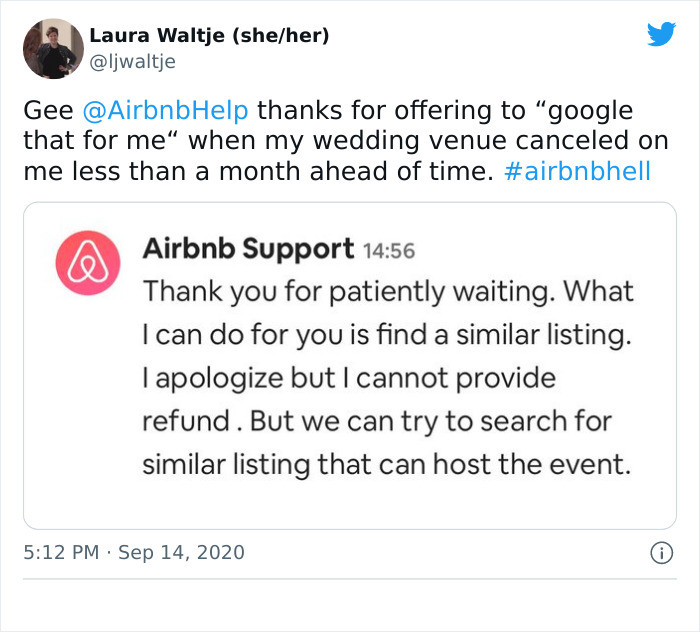Image resolution: width=700 pixels, height=632 pixels.
Task: Open Laura Waltje's profile photo
Action: coord(53,48)
